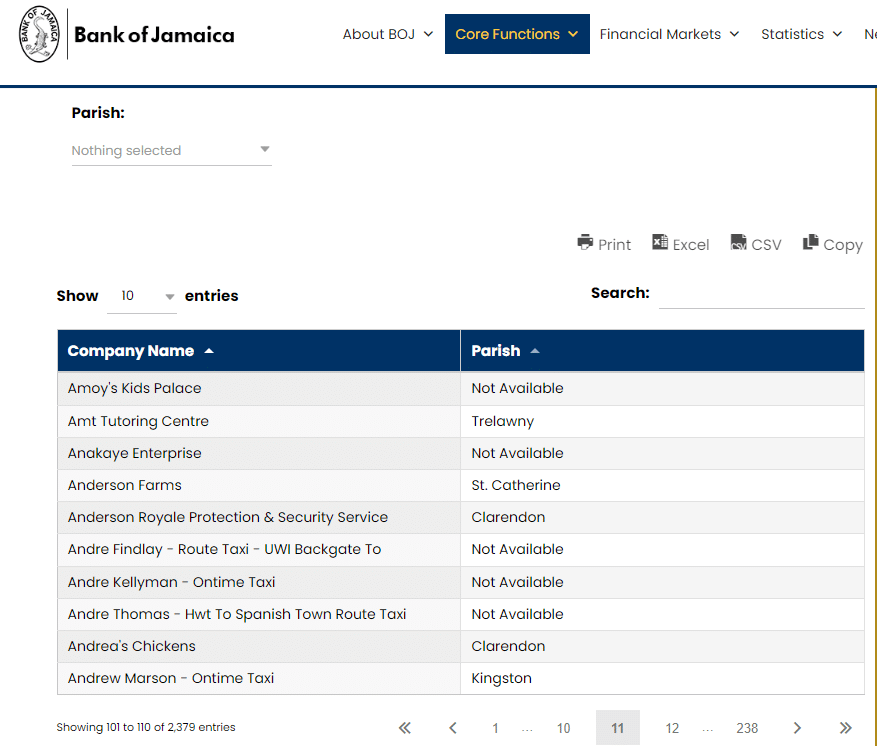Viewport: 877px width, 746px height.
Task: Open the Core Functions menu
Action: pyautogui.click(x=516, y=34)
